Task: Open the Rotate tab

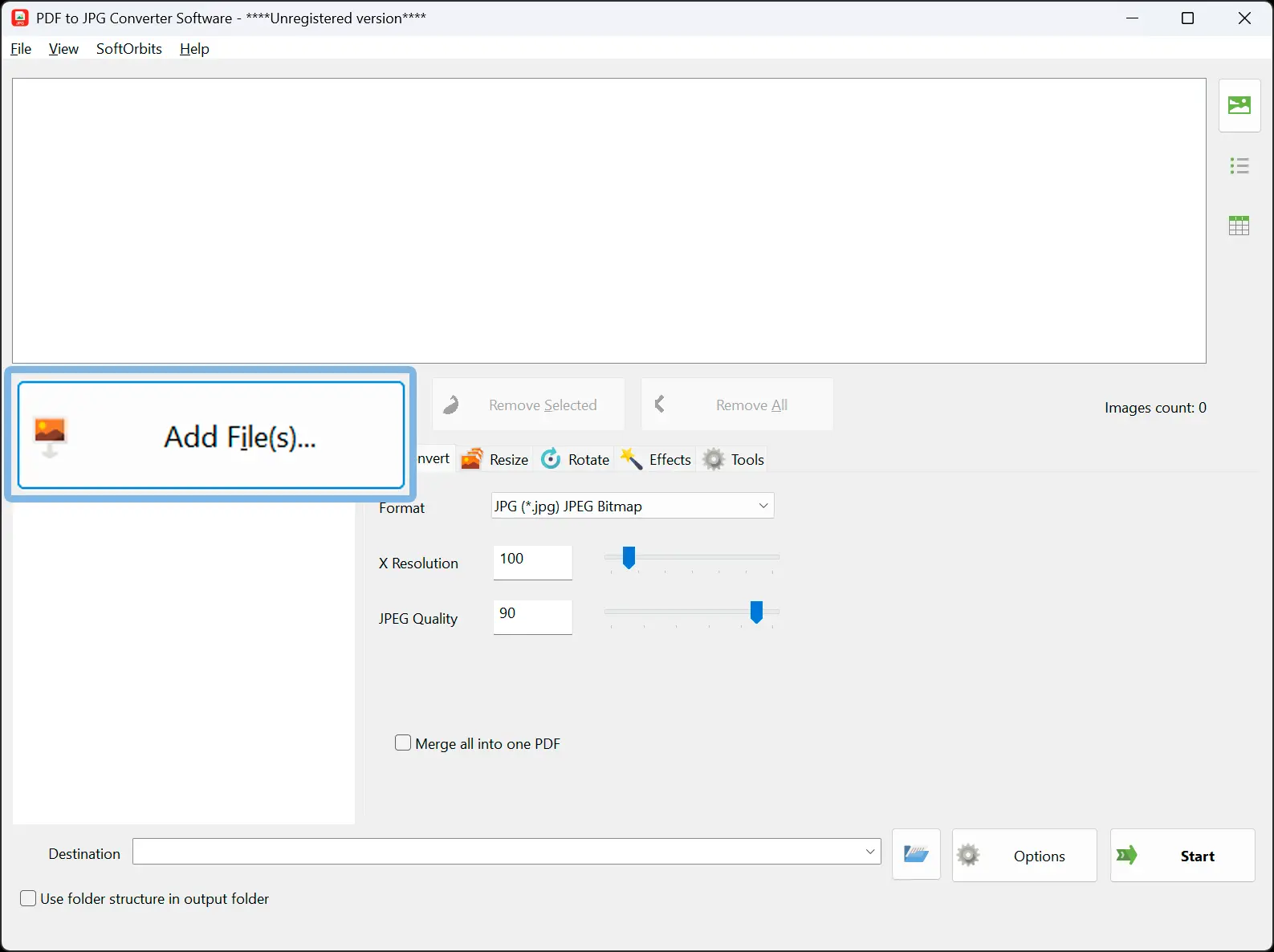Action: pos(576,459)
